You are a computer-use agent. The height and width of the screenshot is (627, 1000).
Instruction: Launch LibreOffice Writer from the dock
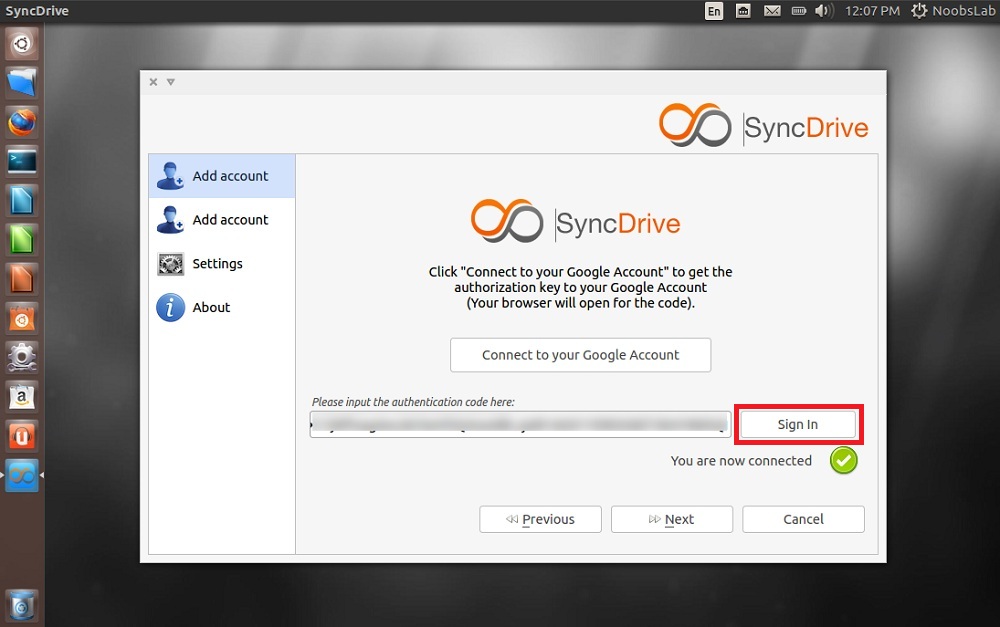pyautogui.click(x=22, y=200)
